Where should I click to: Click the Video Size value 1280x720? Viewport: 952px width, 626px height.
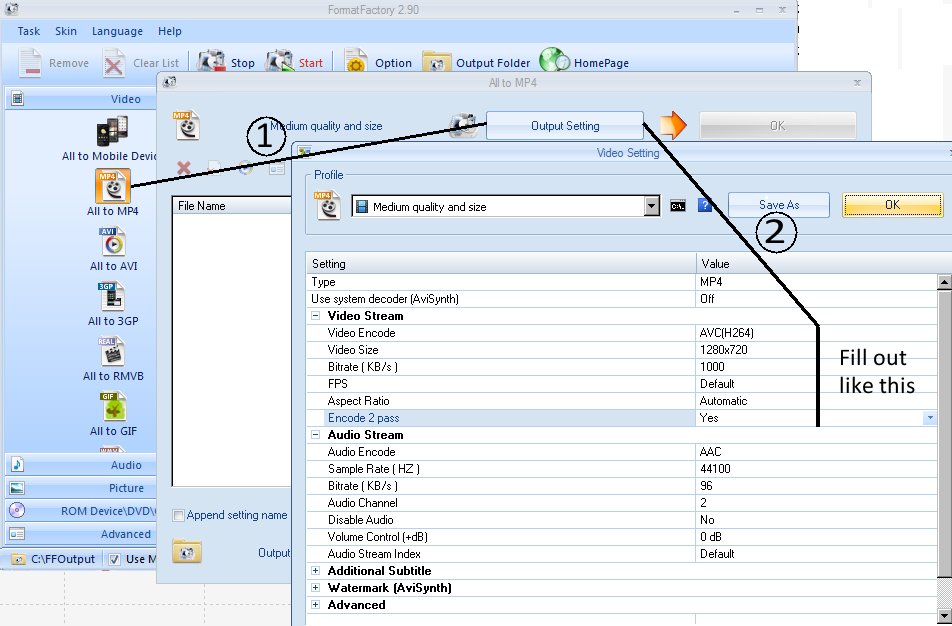(x=723, y=350)
